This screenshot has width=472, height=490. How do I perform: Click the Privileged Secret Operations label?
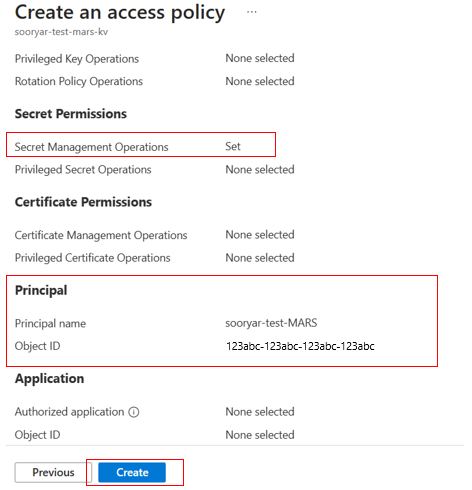pyautogui.click(x=83, y=170)
